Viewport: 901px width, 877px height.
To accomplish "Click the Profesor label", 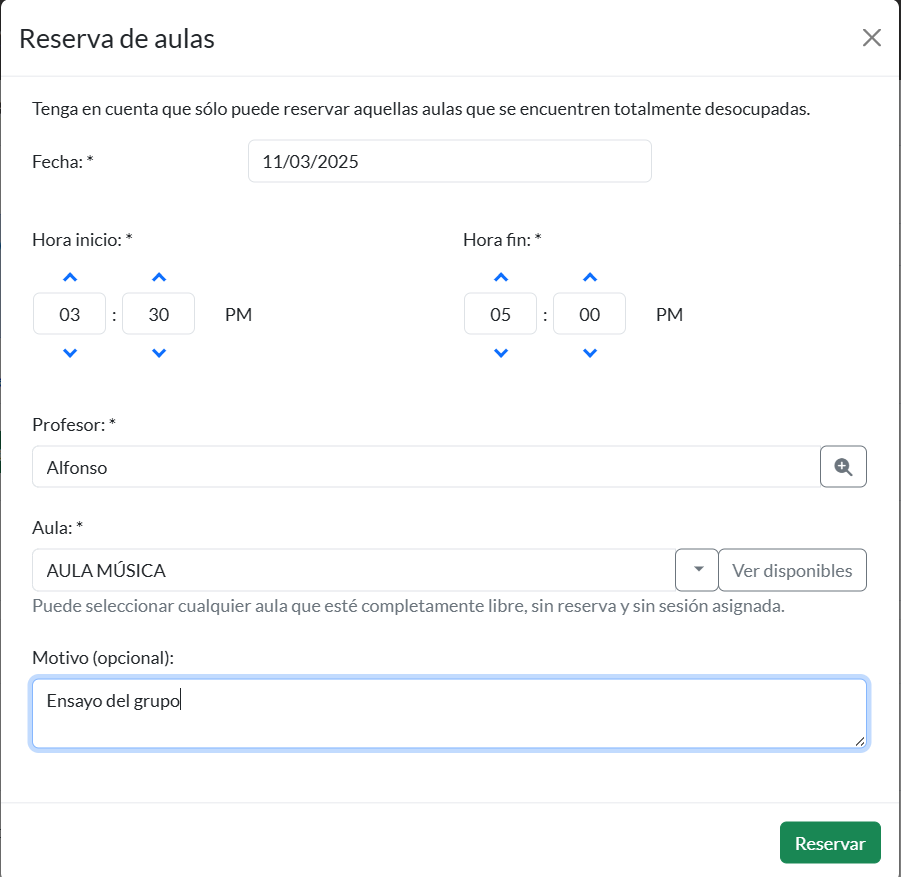I will click(x=74, y=425).
